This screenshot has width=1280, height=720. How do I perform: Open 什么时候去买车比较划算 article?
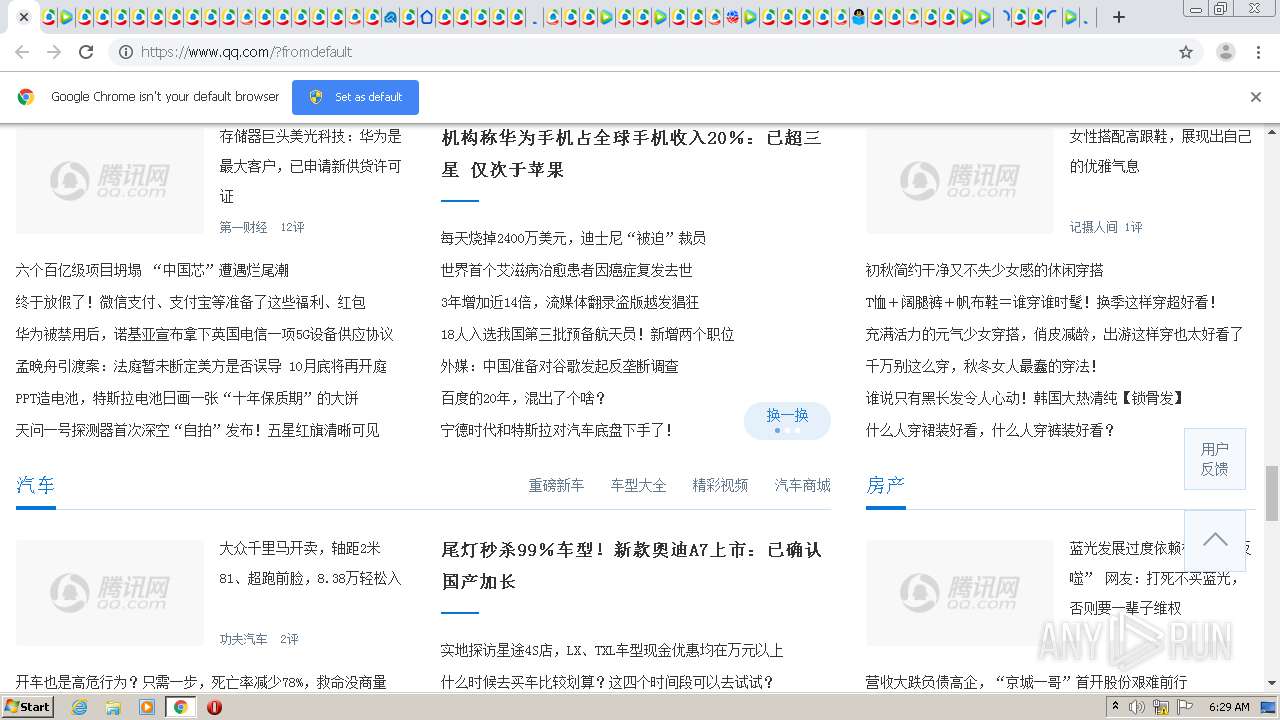(608, 682)
